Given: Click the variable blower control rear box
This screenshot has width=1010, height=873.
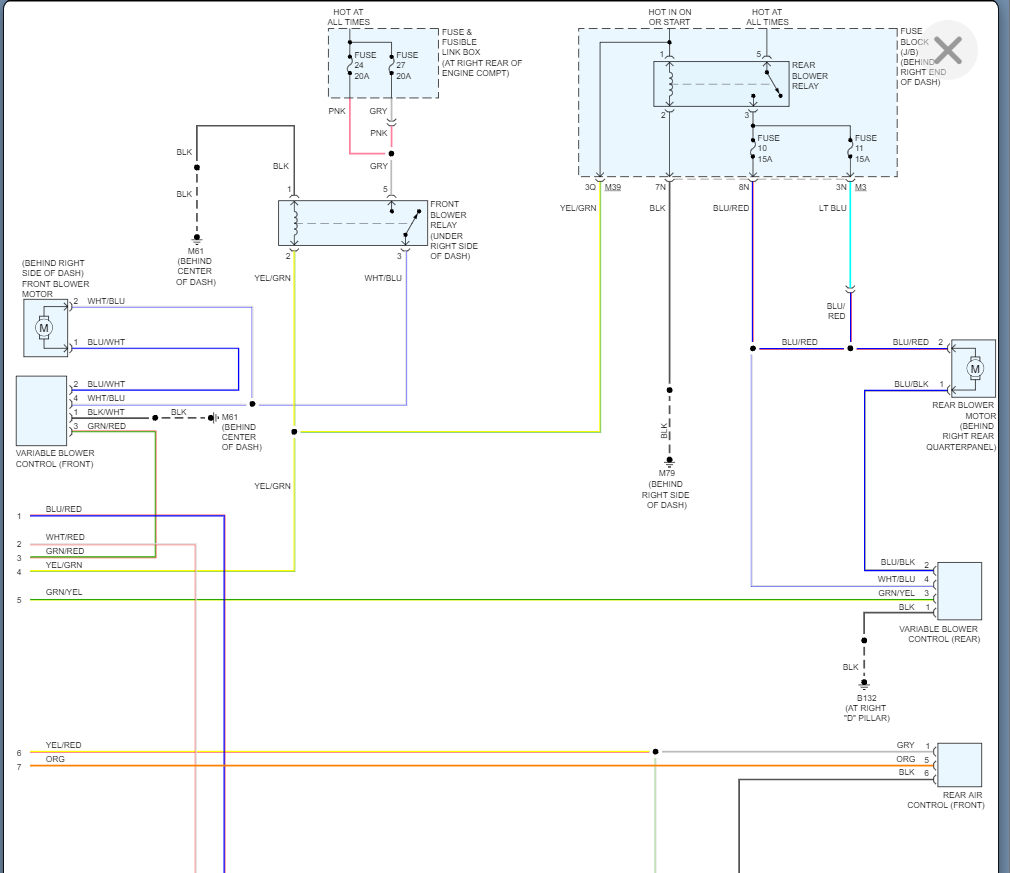Looking at the screenshot, I should [x=959, y=591].
